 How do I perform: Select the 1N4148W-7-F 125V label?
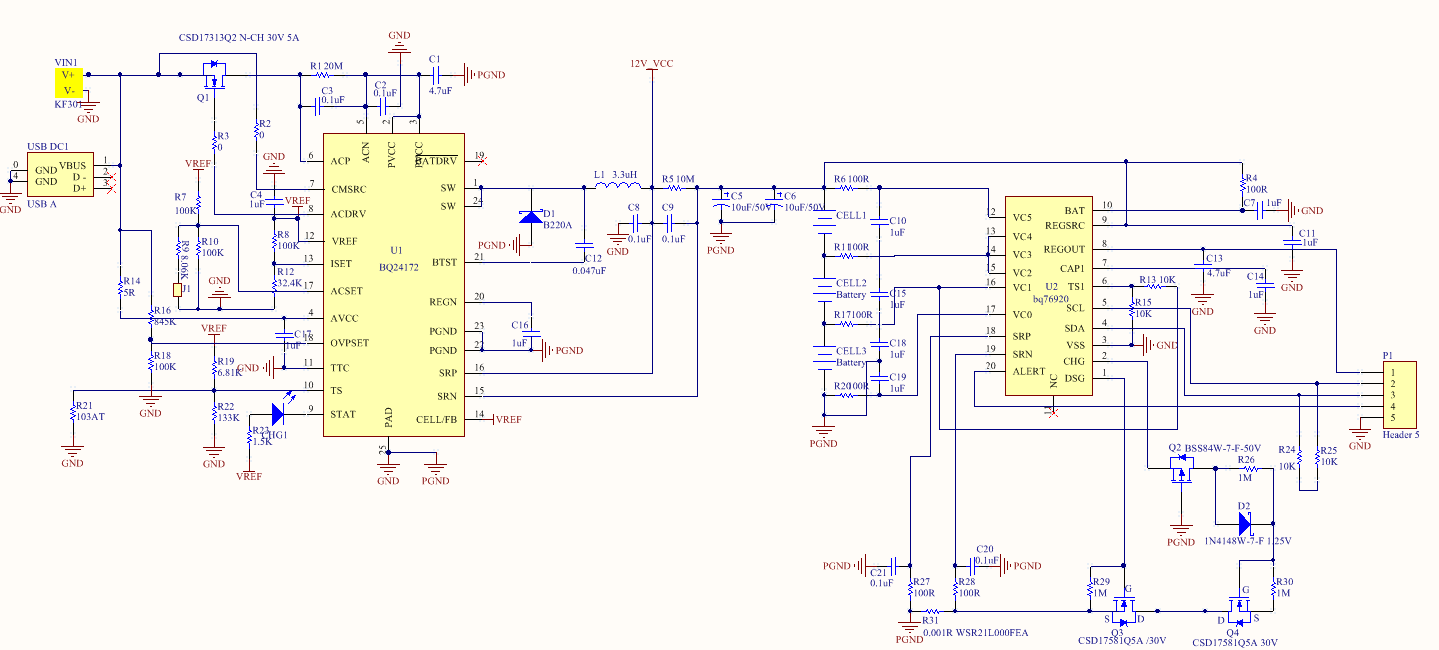click(x=1248, y=541)
